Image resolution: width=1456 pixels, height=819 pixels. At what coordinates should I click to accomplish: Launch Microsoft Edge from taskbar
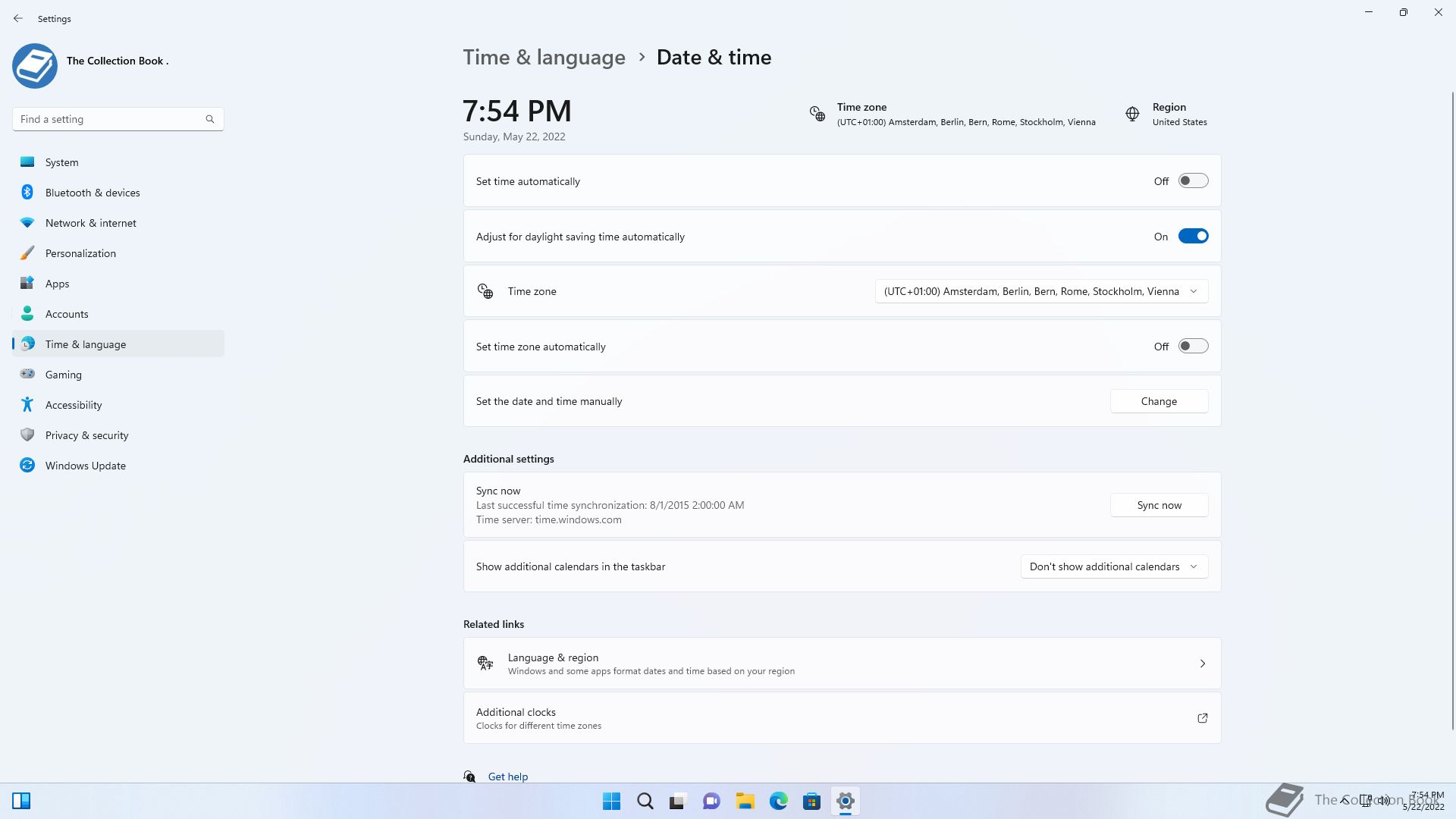pyautogui.click(x=778, y=802)
